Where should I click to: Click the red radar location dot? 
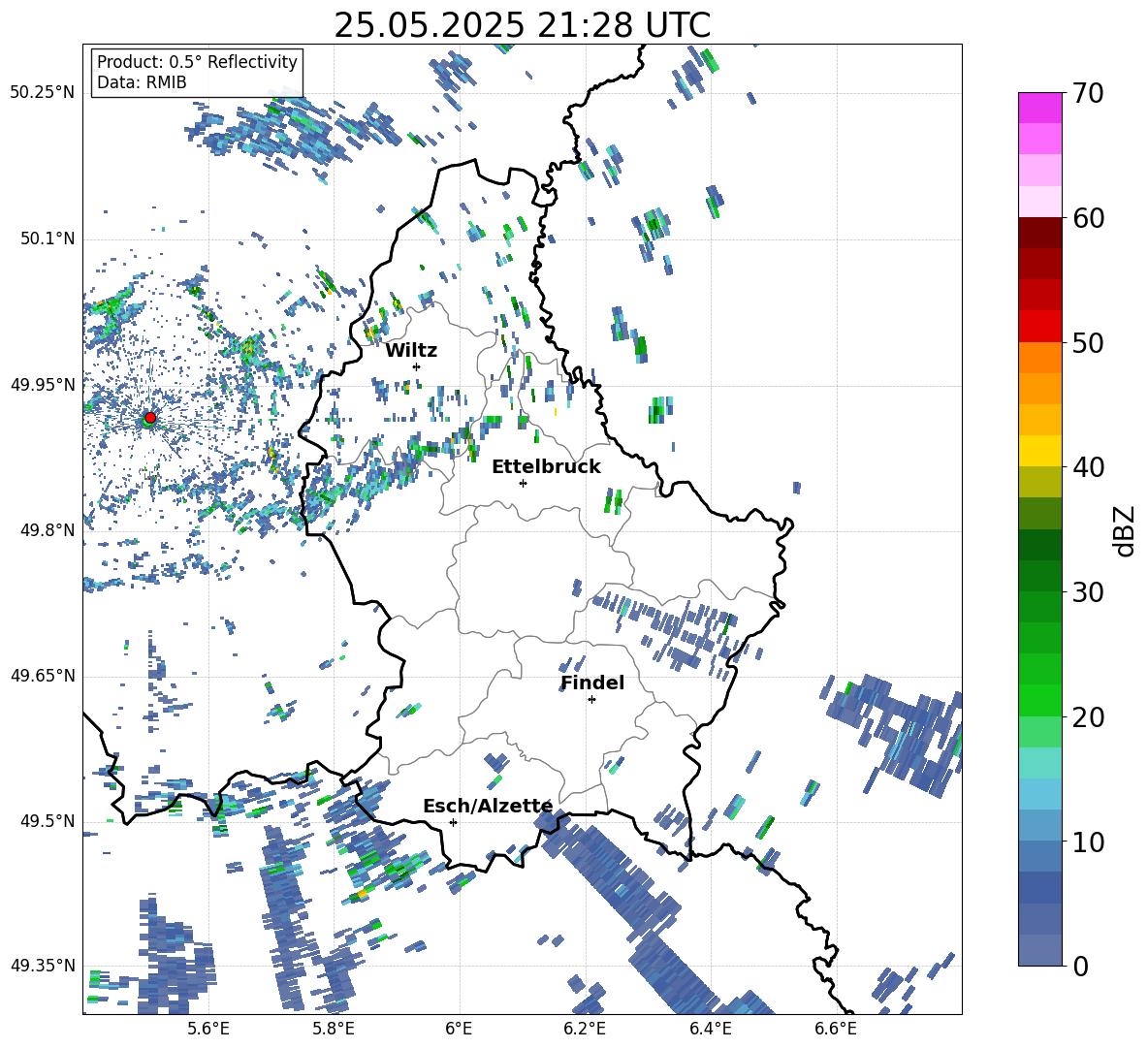point(150,417)
